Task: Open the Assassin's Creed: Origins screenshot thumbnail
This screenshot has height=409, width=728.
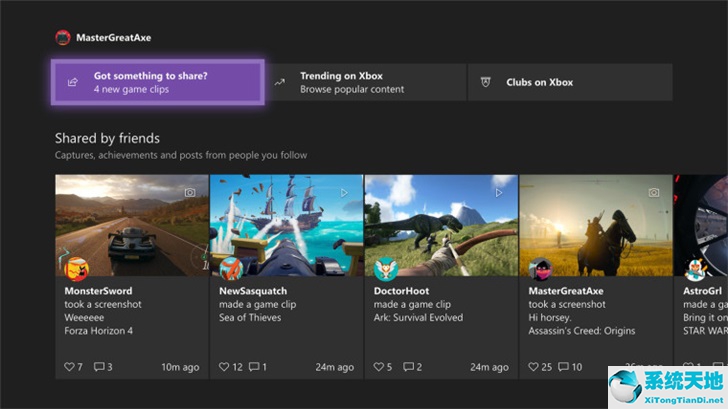Action: pos(596,225)
